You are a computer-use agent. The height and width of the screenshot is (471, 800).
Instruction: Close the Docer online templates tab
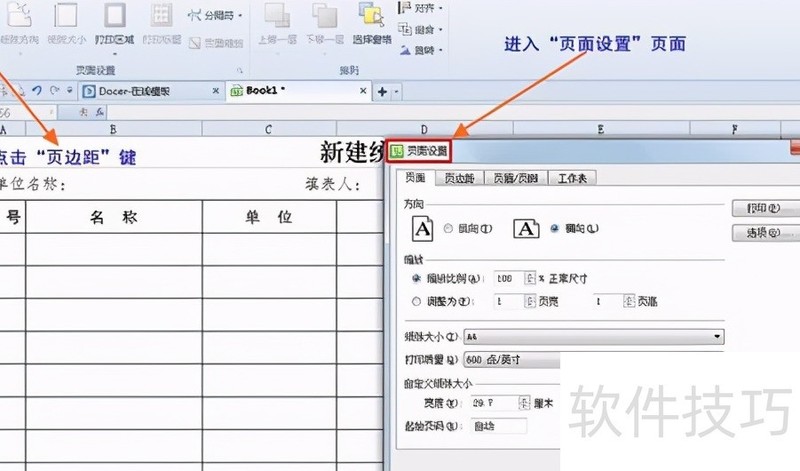(216, 91)
